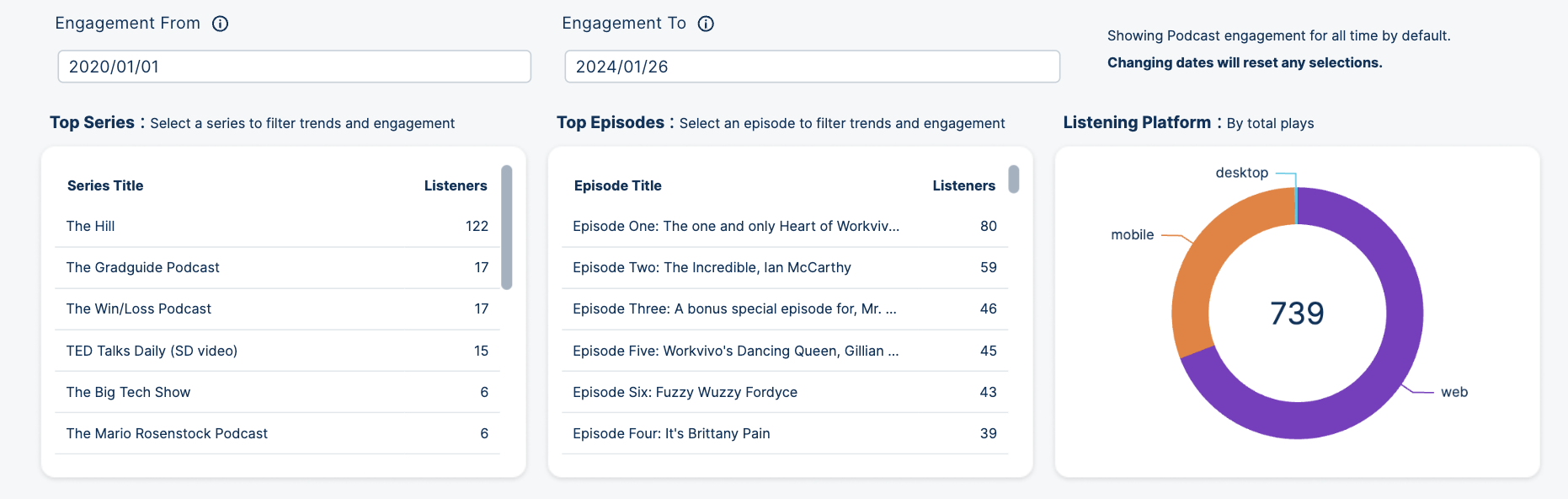The height and width of the screenshot is (499, 1568).
Task: Select Episode Five: Workvivo's Dancing Queen row
Action: [785, 351]
